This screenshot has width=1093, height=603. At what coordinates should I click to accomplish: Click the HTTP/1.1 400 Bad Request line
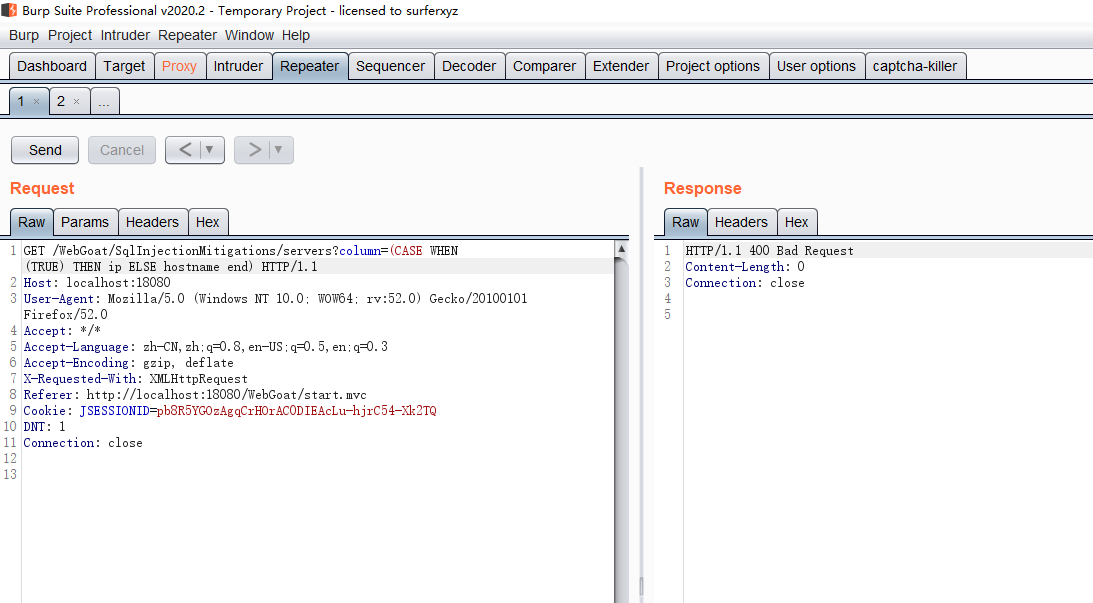769,251
